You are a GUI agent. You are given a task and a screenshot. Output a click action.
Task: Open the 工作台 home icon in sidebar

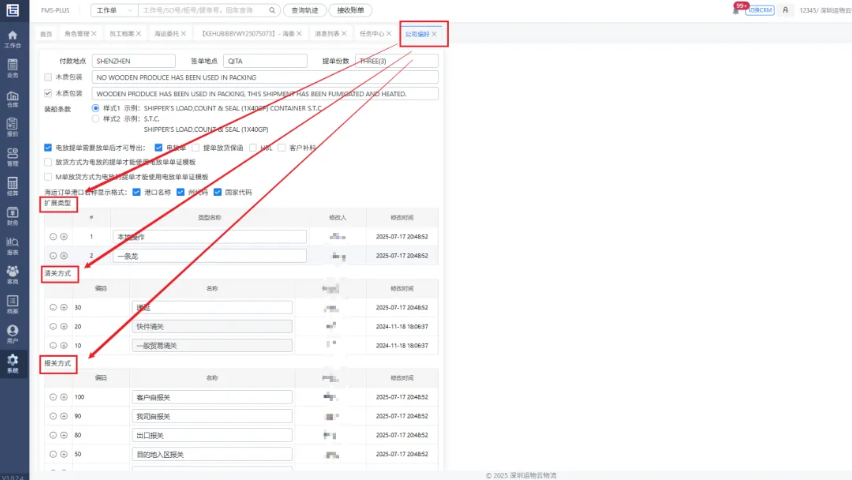tap(12, 38)
